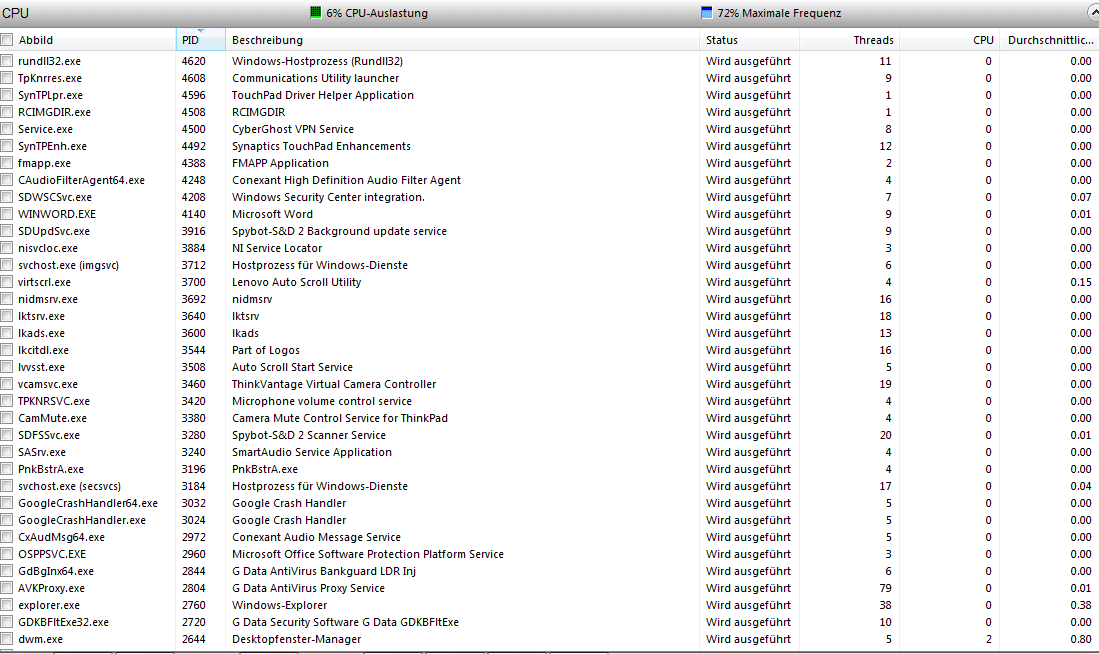Viewport: 1099px width, 654px height.
Task: Select the SDWSCSvc.exe process name
Action: 55,197
